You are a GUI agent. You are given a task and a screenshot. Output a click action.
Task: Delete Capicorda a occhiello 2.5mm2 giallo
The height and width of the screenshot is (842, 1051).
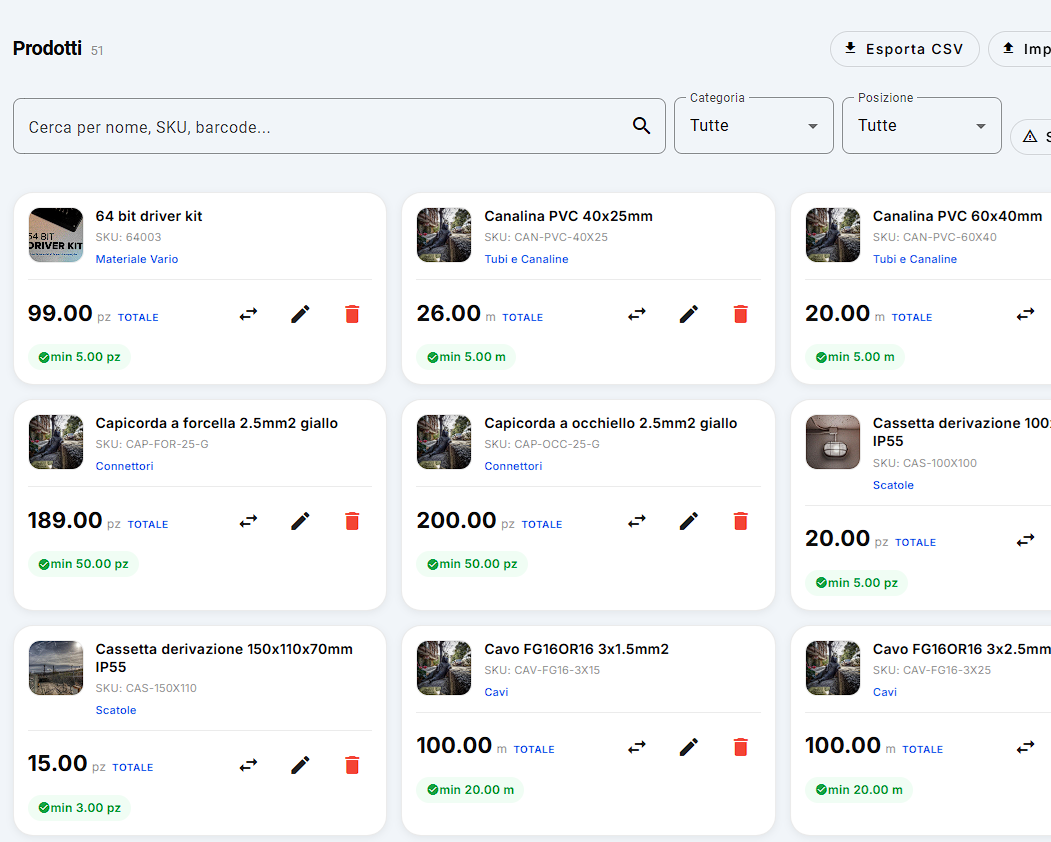(x=741, y=521)
